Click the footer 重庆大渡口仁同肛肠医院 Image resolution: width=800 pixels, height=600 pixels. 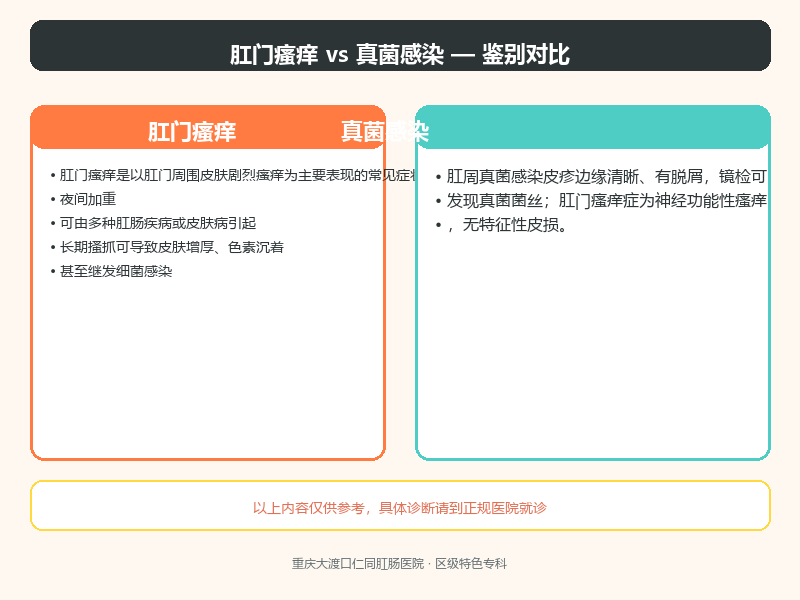click(x=358, y=564)
